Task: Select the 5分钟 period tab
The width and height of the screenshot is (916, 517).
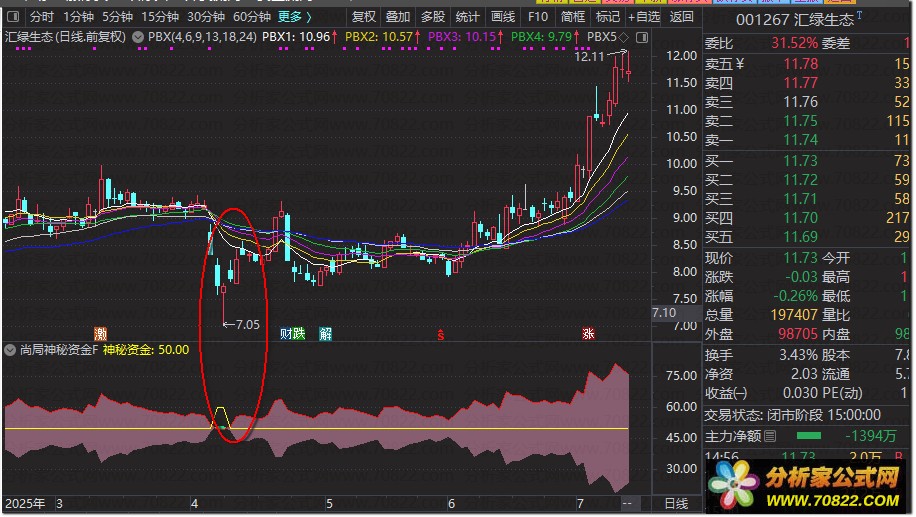Action: (x=117, y=17)
